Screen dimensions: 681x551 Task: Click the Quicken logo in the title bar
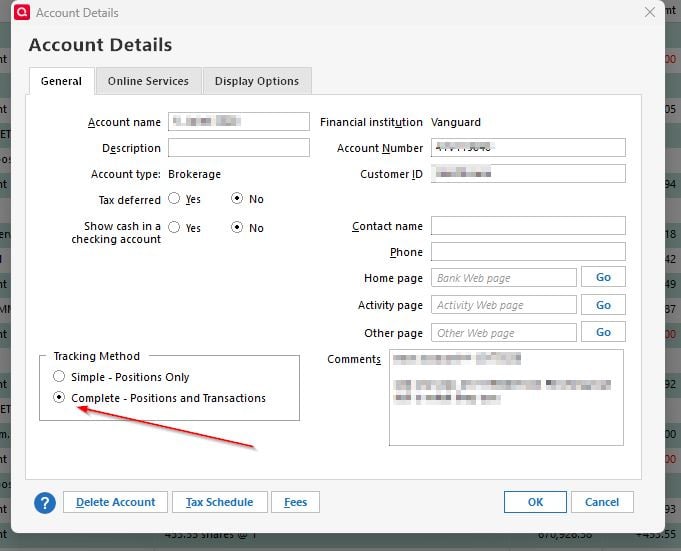(x=22, y=12)
